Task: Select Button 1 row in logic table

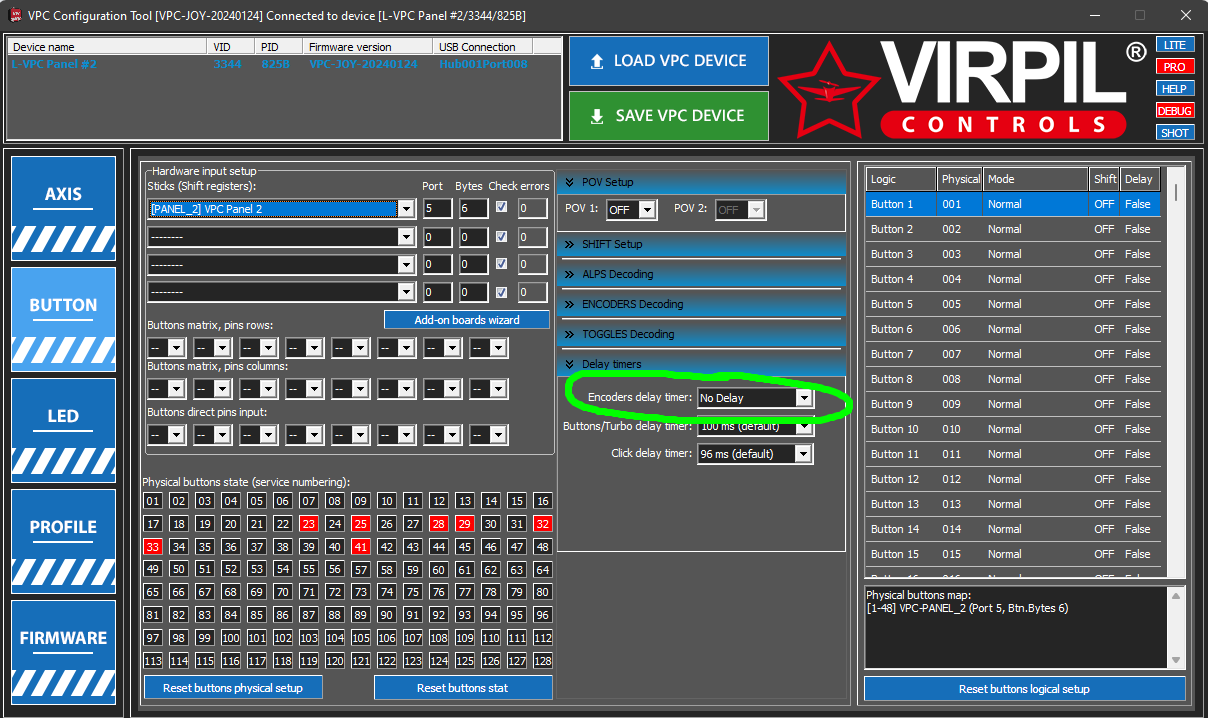Action: 1013,204
